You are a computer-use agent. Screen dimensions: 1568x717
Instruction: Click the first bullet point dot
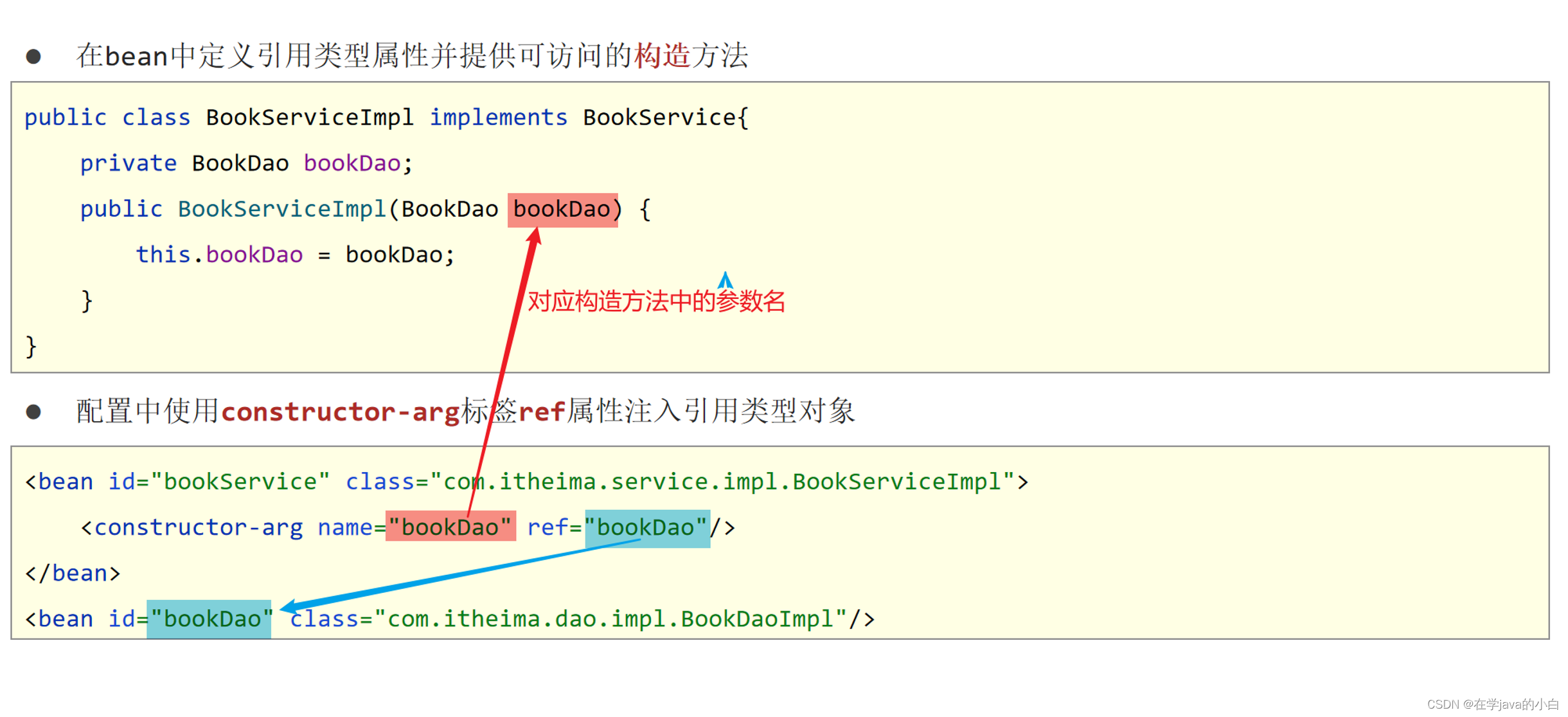(x=33, y=57)
